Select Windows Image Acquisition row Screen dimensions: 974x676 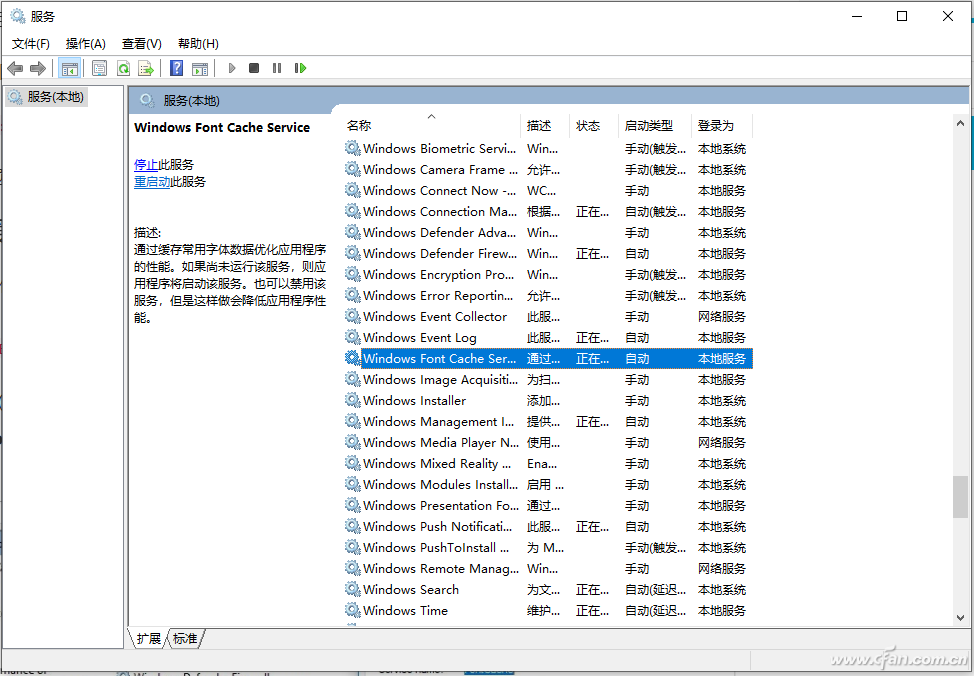click(x=548, y=379)
